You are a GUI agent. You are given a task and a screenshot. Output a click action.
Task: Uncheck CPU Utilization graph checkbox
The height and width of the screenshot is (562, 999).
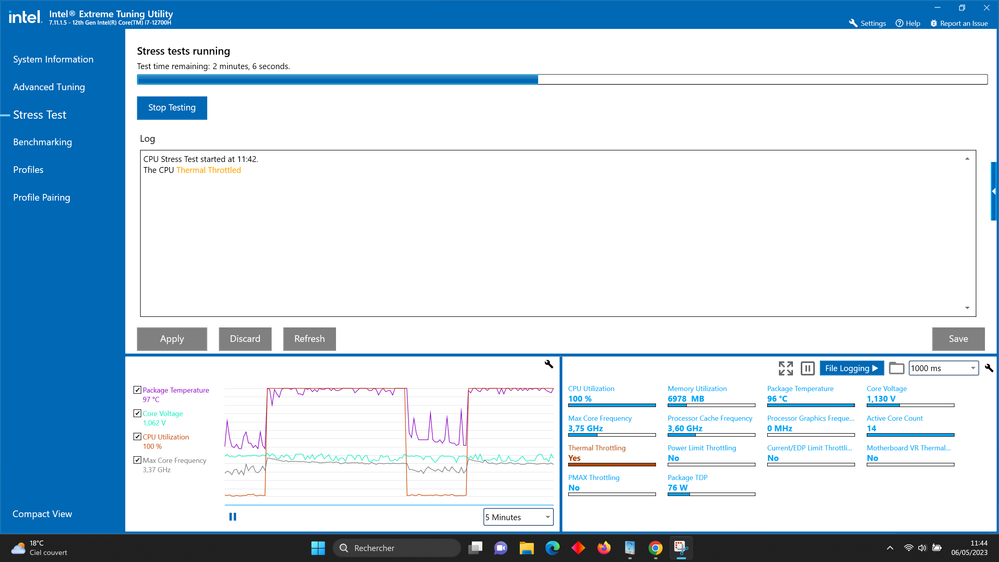point(137,437)
